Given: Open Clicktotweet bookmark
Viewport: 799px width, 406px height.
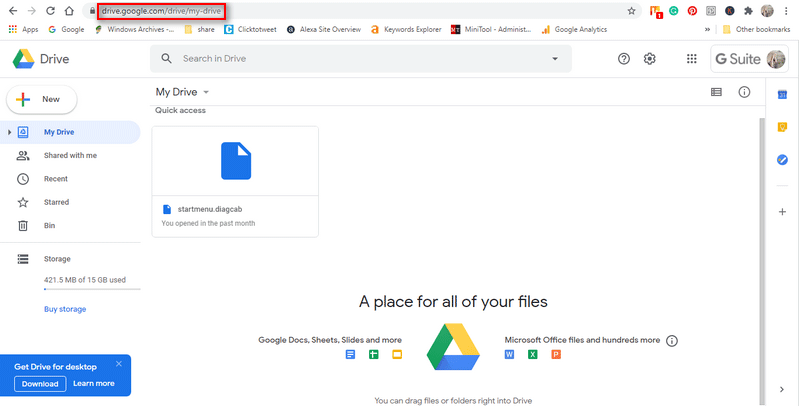Looking at the screenshot, I should [x=250, y=30].
